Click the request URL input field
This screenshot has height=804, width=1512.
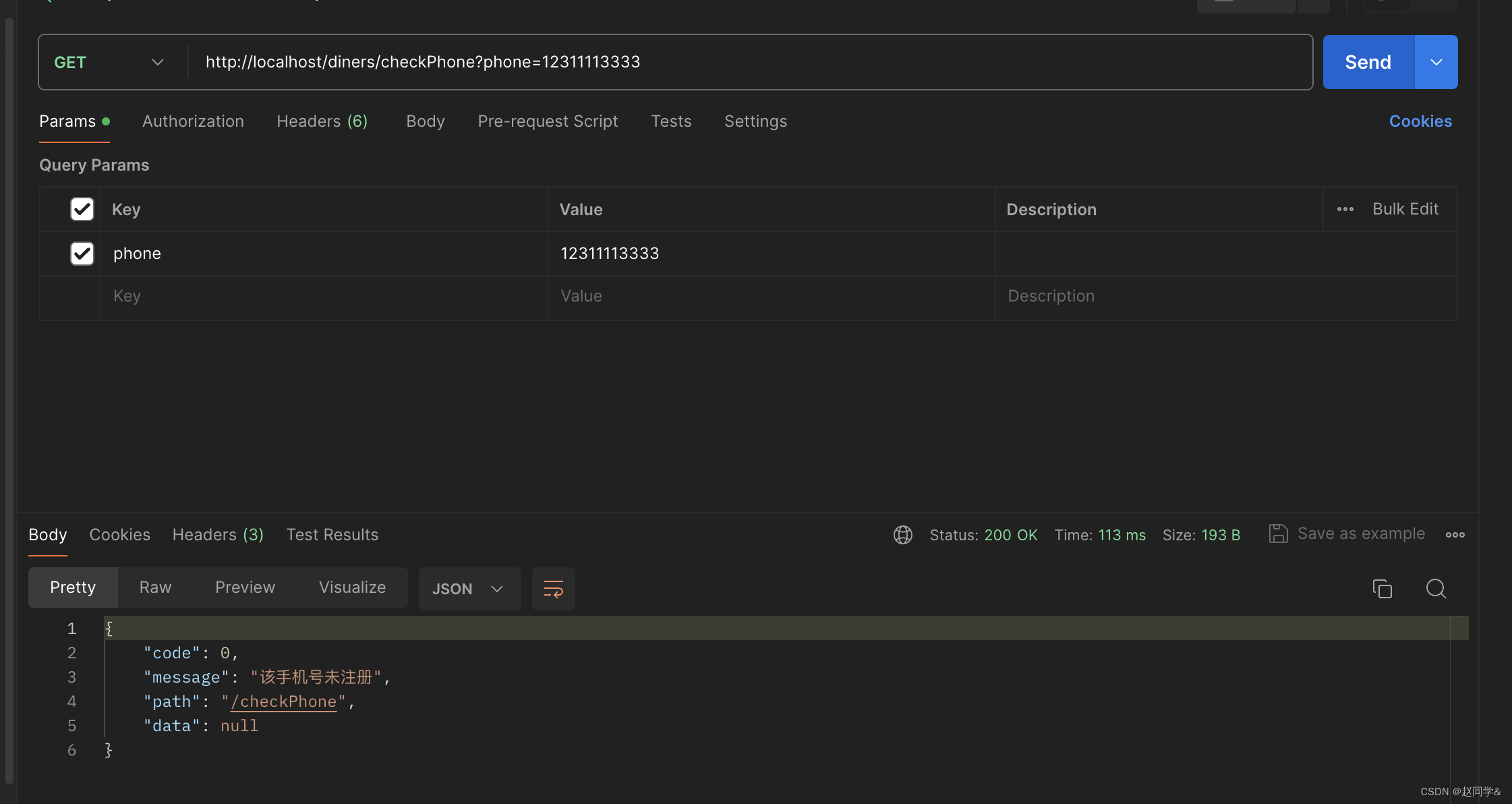pos(742,62)
